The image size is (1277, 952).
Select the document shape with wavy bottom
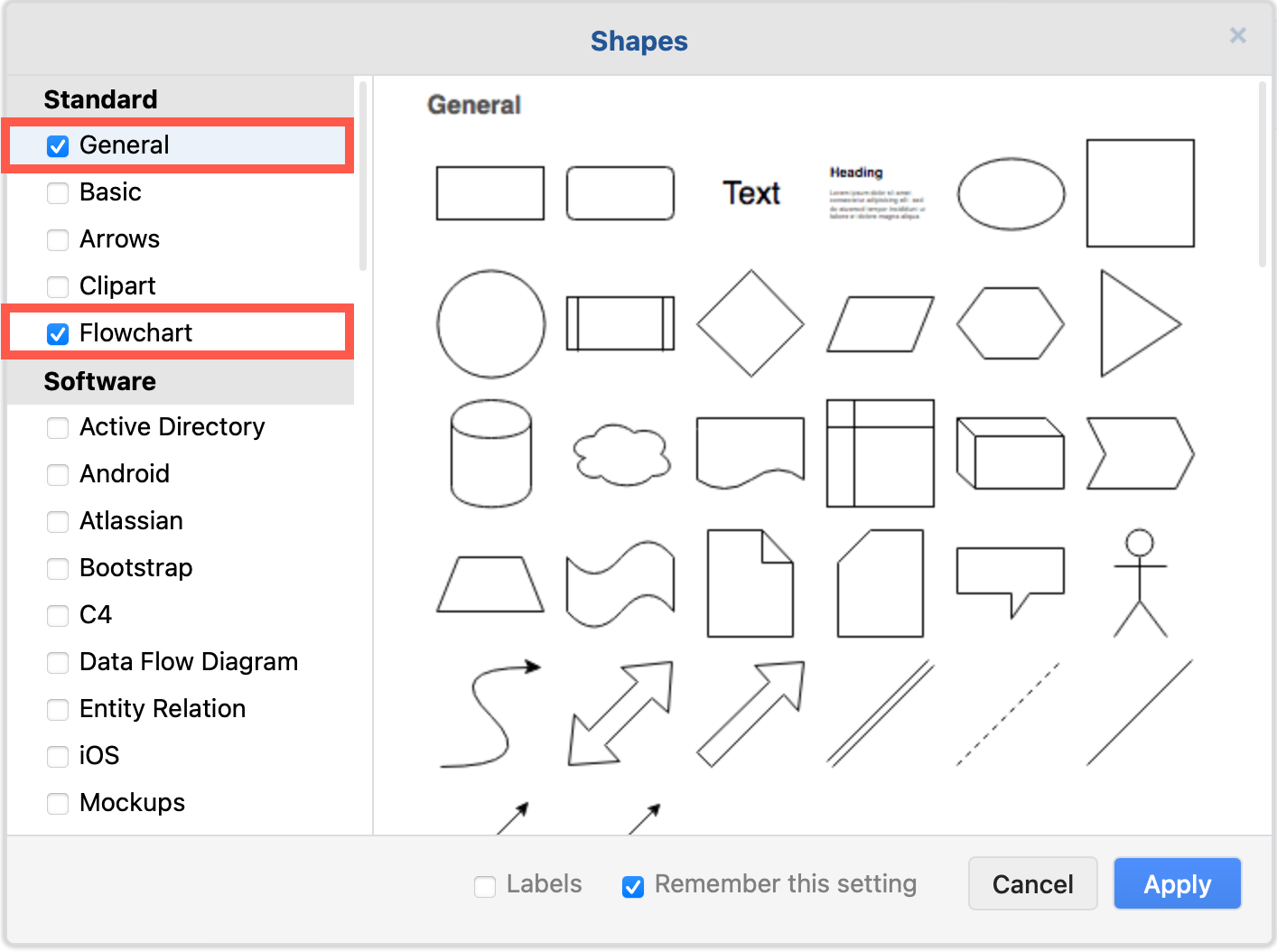point(750,452)
